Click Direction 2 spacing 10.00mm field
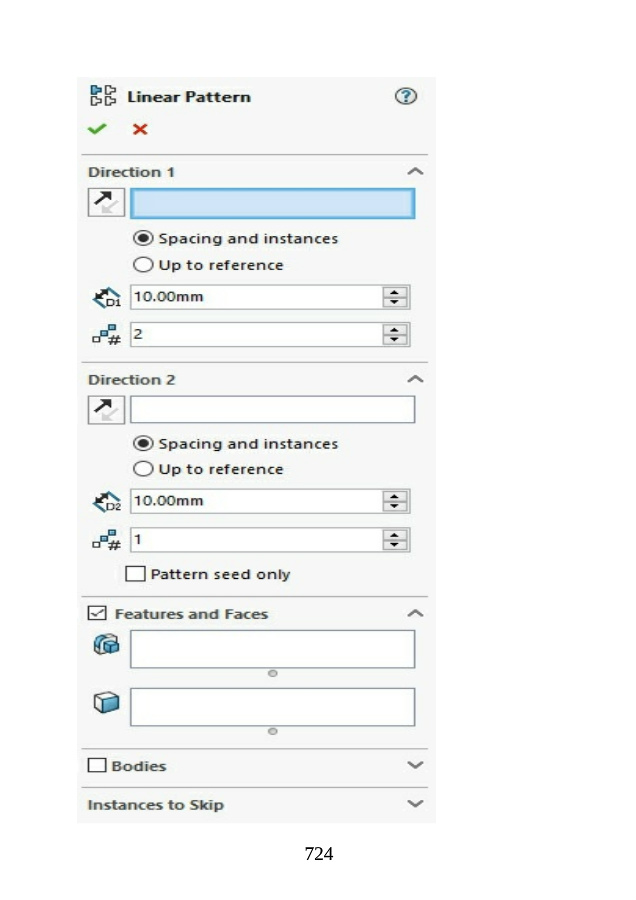This screenshot has width=636, height=900. (x=256, y=501)
